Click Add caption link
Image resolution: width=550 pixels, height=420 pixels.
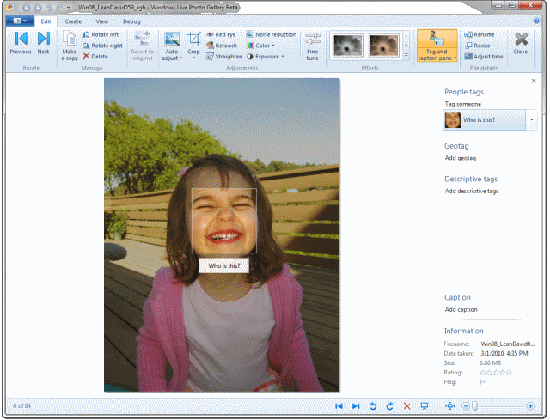click(x=461, y=309)
